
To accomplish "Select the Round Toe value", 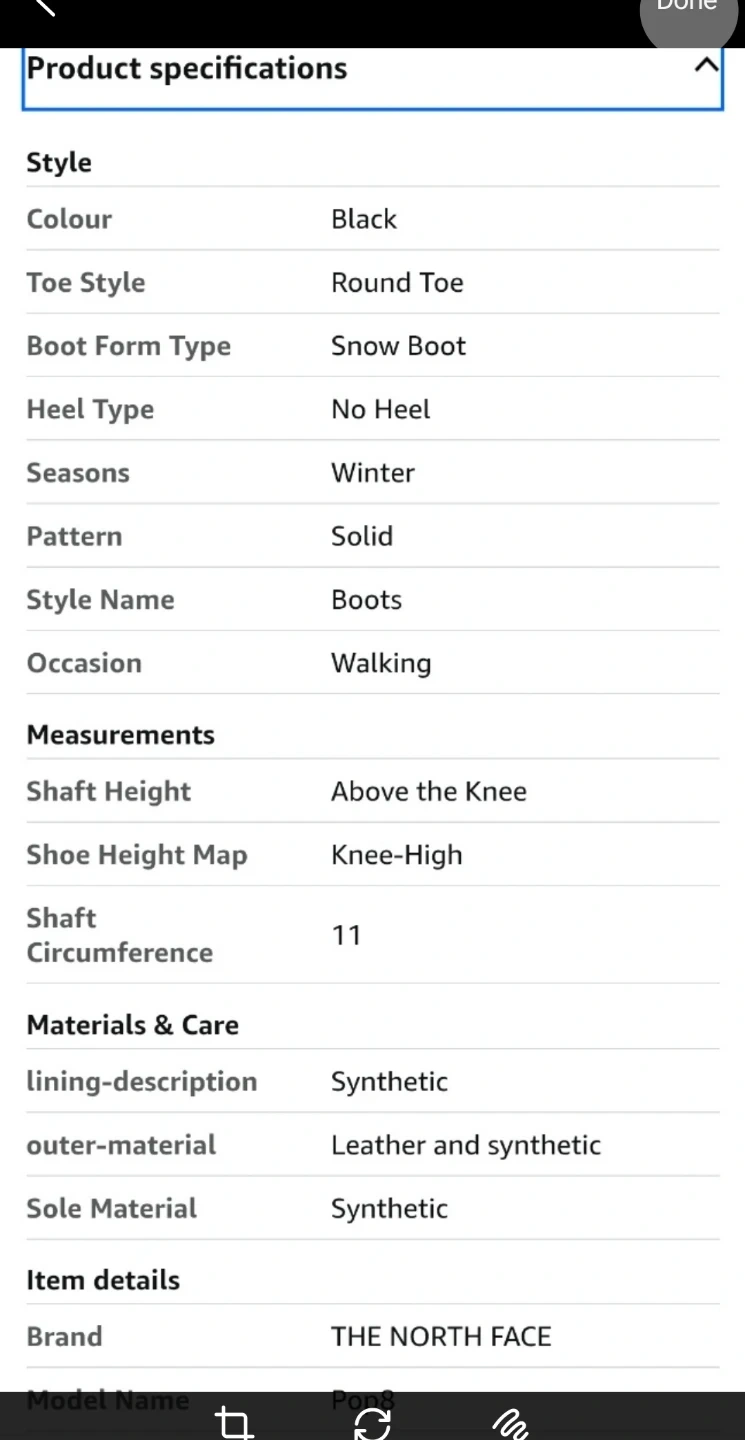I will pos(397,282).
